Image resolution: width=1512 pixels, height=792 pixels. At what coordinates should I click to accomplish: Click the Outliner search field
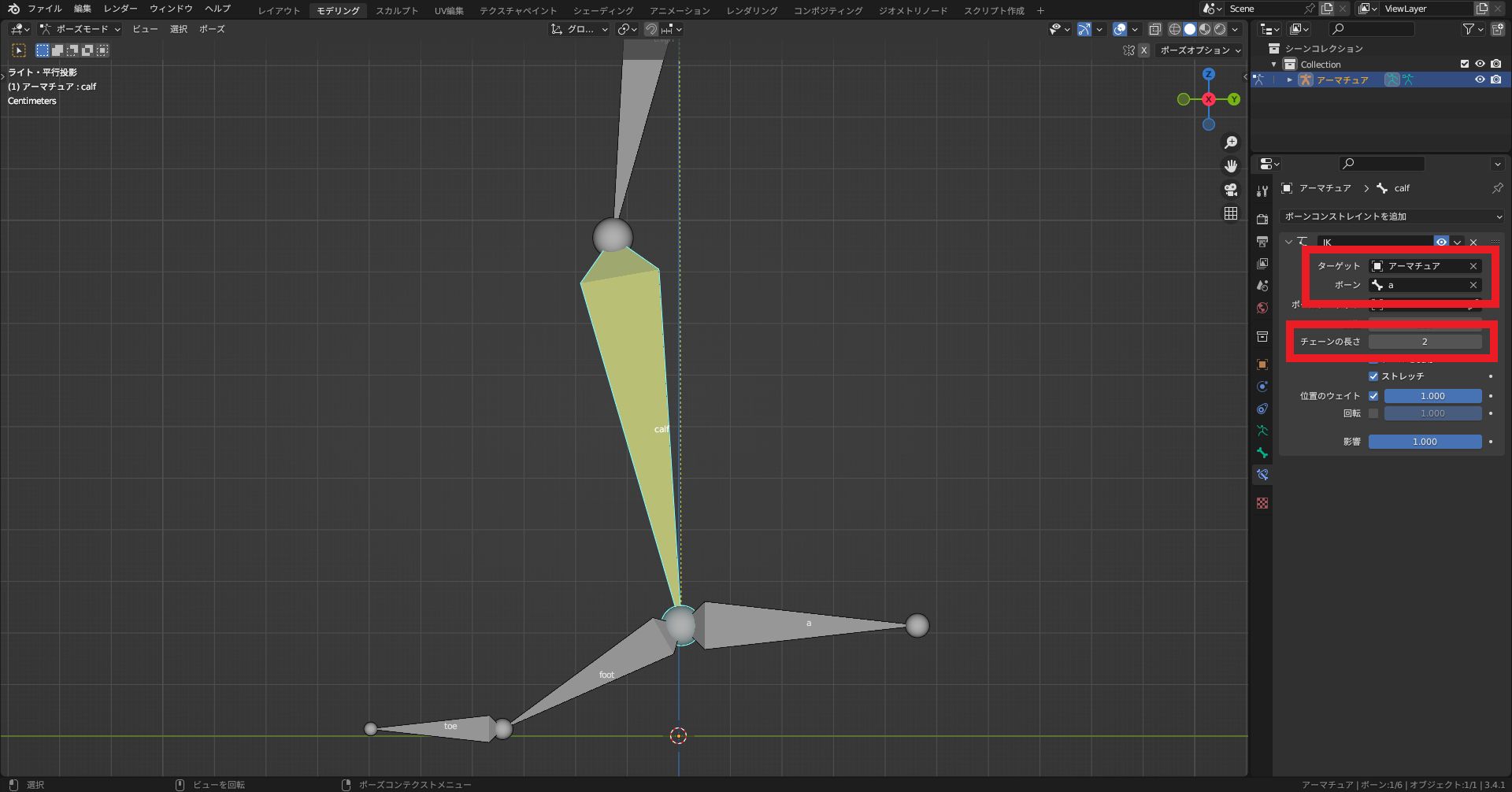1370,29
